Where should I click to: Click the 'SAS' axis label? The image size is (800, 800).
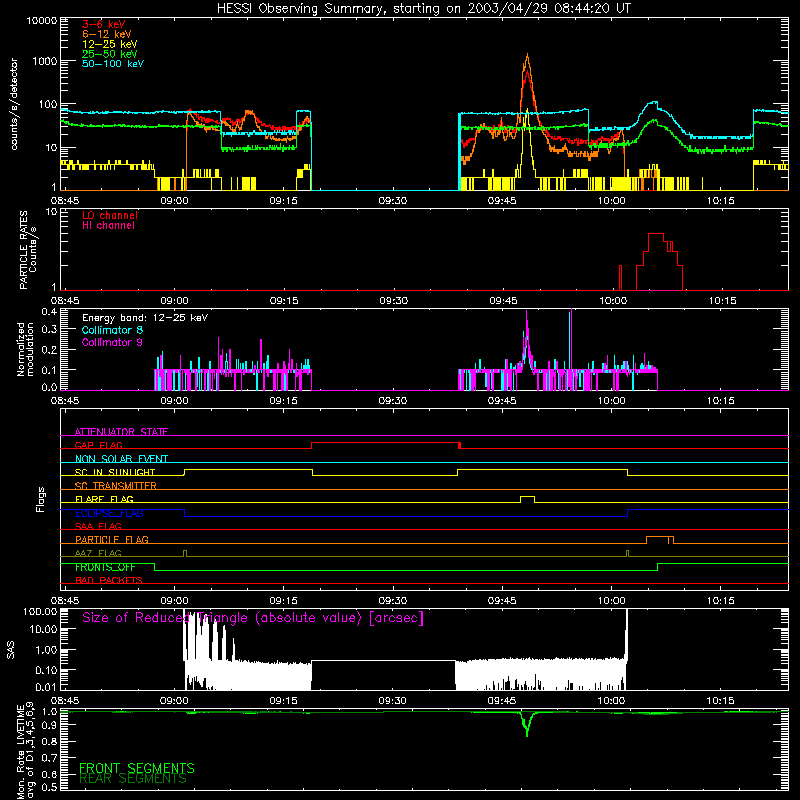click(x=11, y=650)
